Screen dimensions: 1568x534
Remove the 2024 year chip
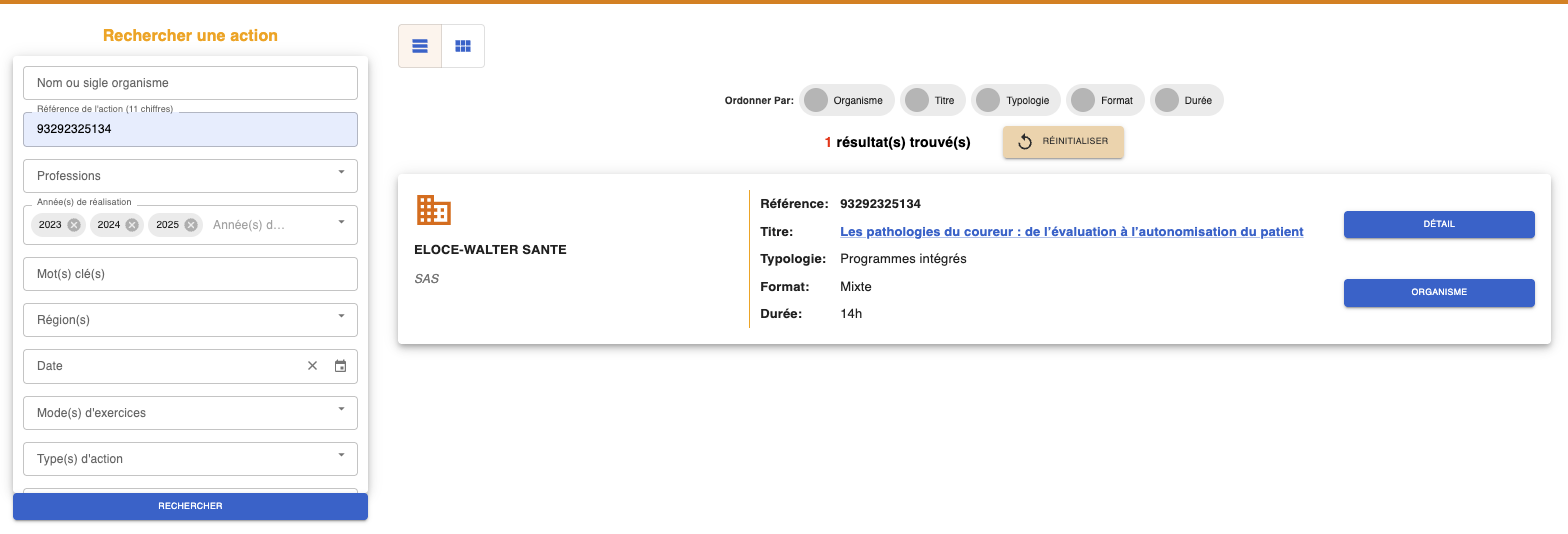click(x=132, y=225)
